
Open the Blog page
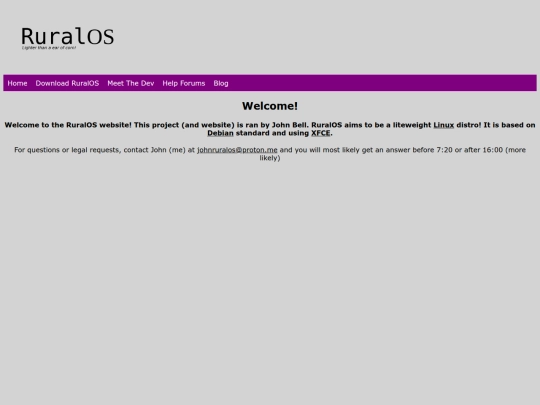click(x=221, y=83)
